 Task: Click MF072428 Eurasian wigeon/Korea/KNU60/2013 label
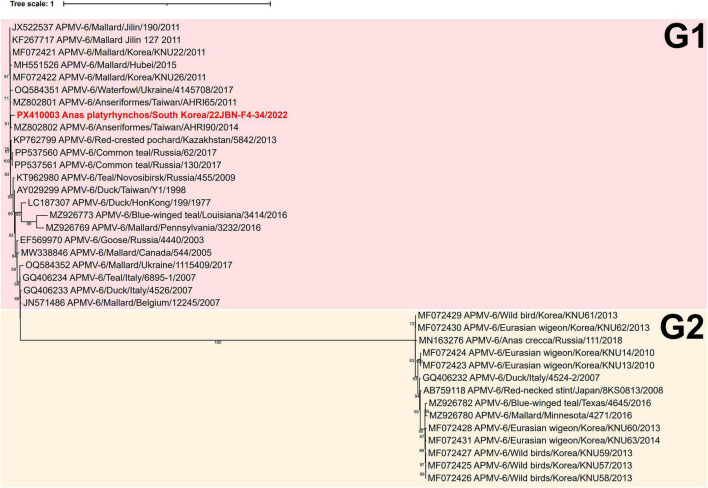tap(544, 428)
